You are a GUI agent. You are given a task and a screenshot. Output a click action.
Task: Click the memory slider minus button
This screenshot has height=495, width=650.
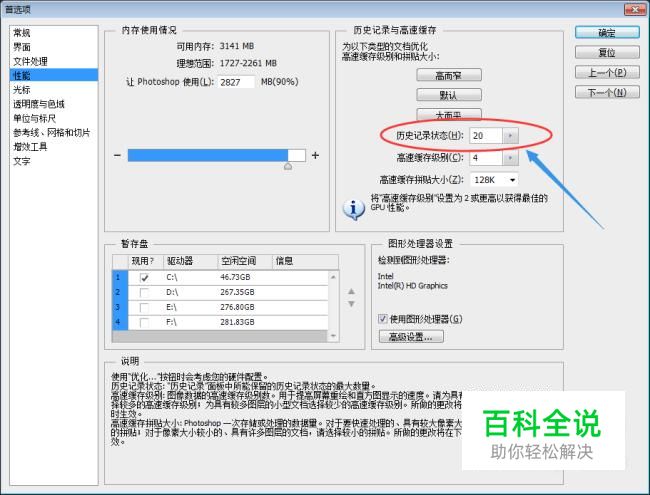click(117, 155)
